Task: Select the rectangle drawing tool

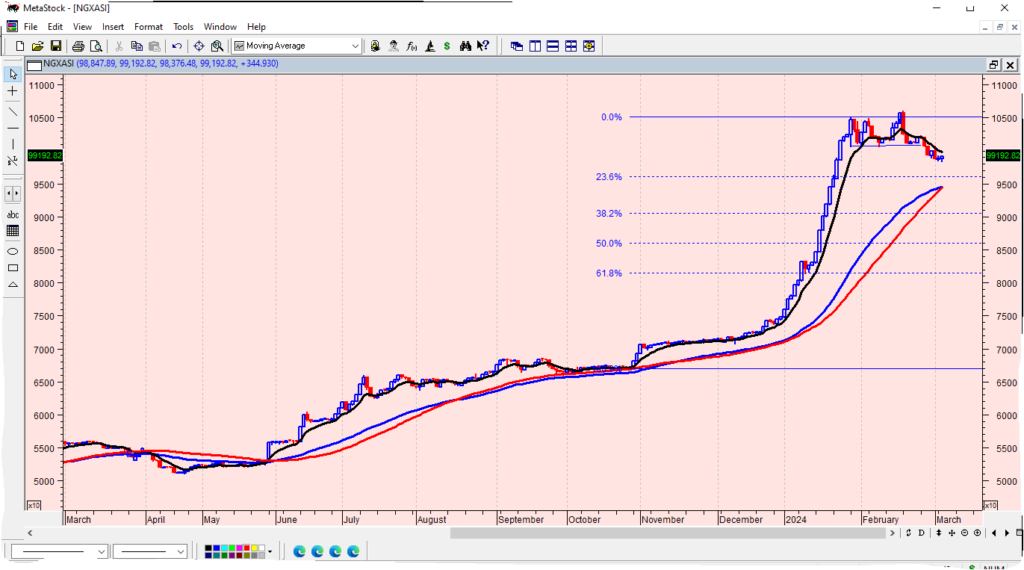Action: (13, 268)
